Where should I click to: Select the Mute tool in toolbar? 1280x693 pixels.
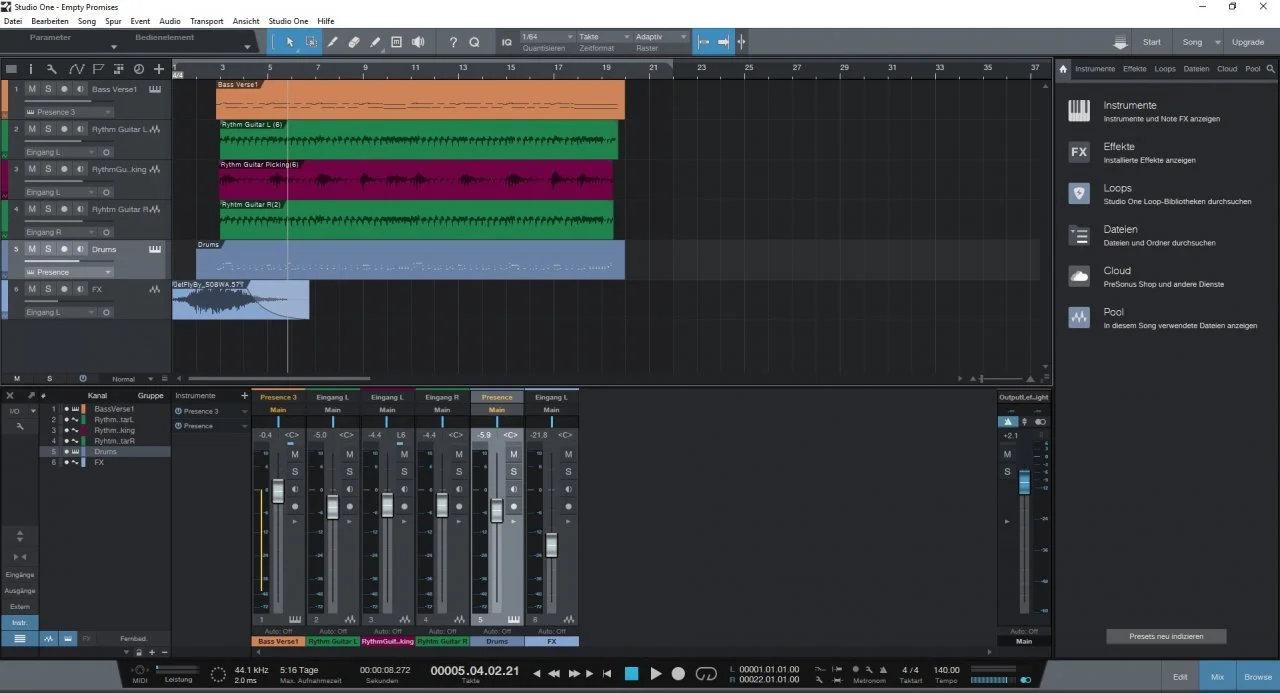[396, 42]
